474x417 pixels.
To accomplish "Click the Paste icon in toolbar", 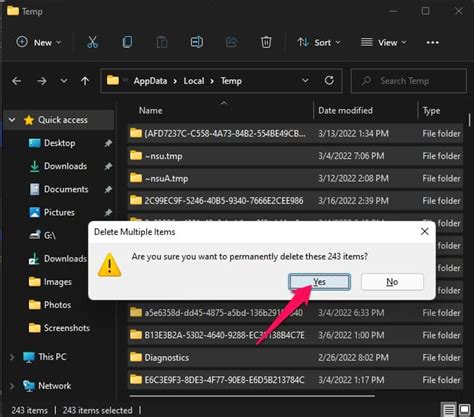I will [162, 42].
